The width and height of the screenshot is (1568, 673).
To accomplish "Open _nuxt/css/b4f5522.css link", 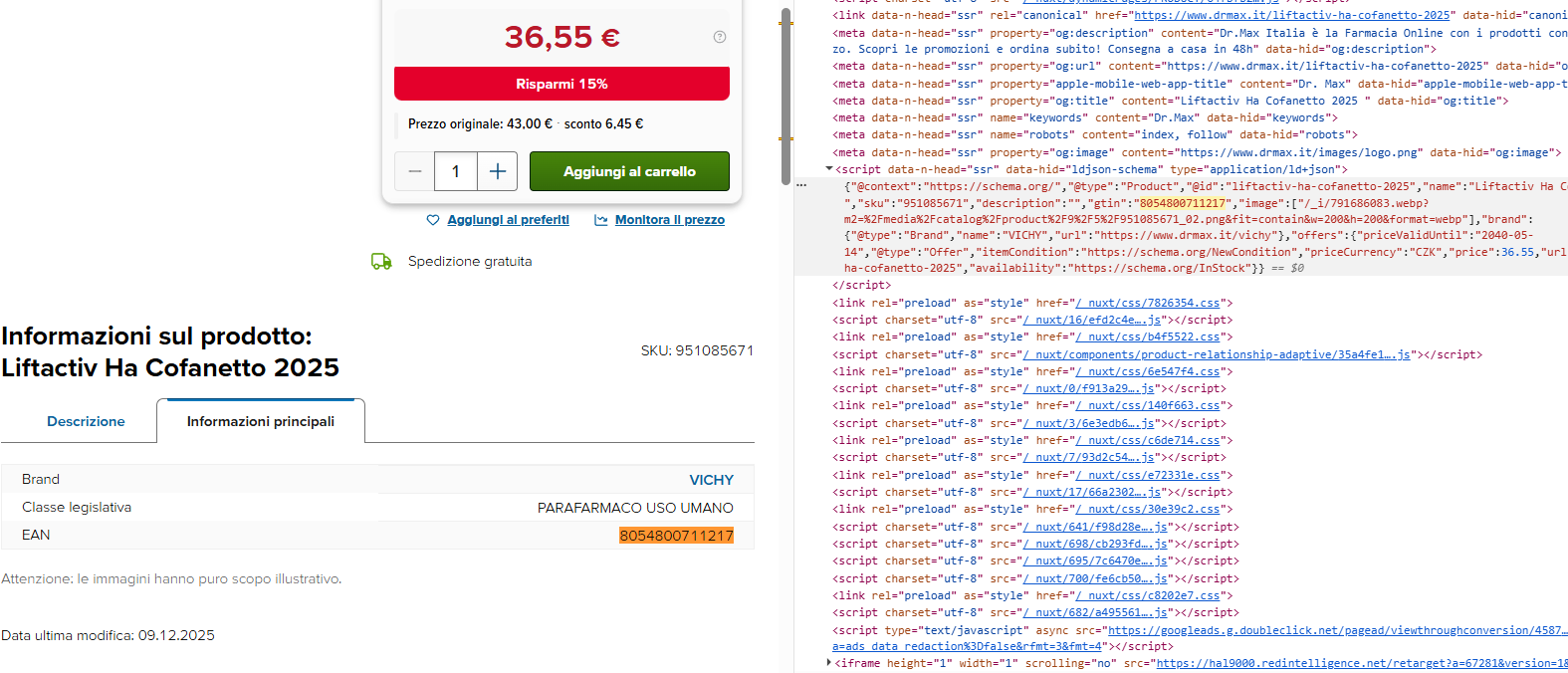I will (x=1148, y=336).
